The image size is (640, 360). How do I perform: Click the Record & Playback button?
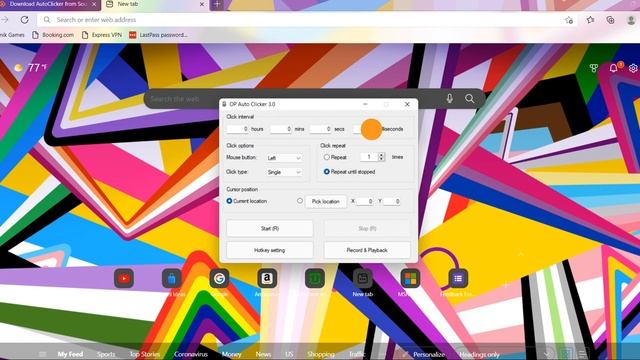coord(367,250)
